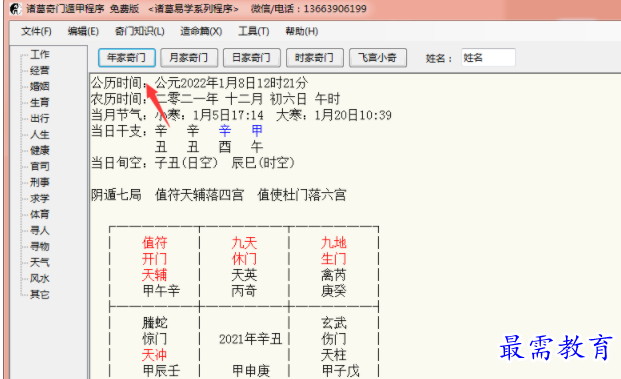Click the 惊门 cell text

pyautogui.click(x=155, y=339)
